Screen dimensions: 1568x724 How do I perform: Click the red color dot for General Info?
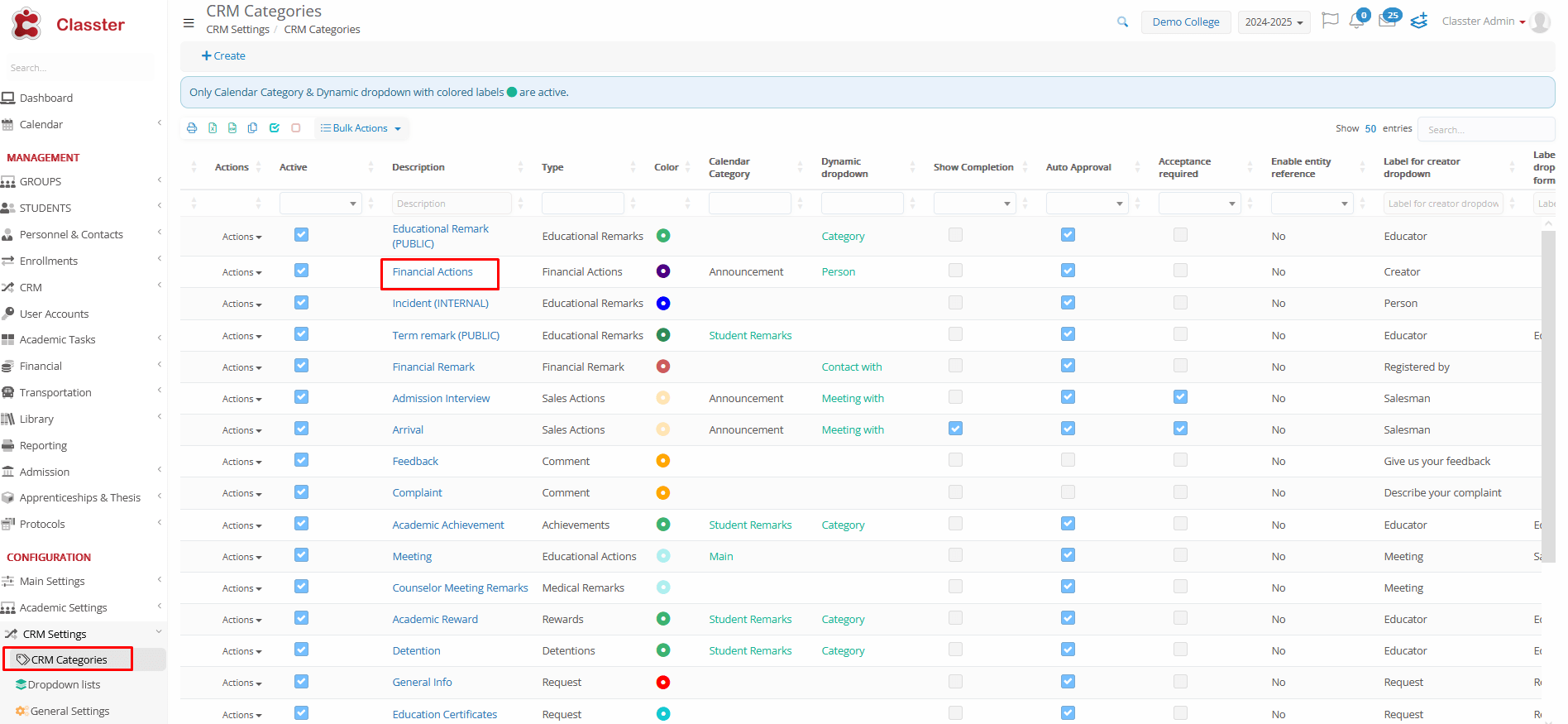(x=662, y=683)
